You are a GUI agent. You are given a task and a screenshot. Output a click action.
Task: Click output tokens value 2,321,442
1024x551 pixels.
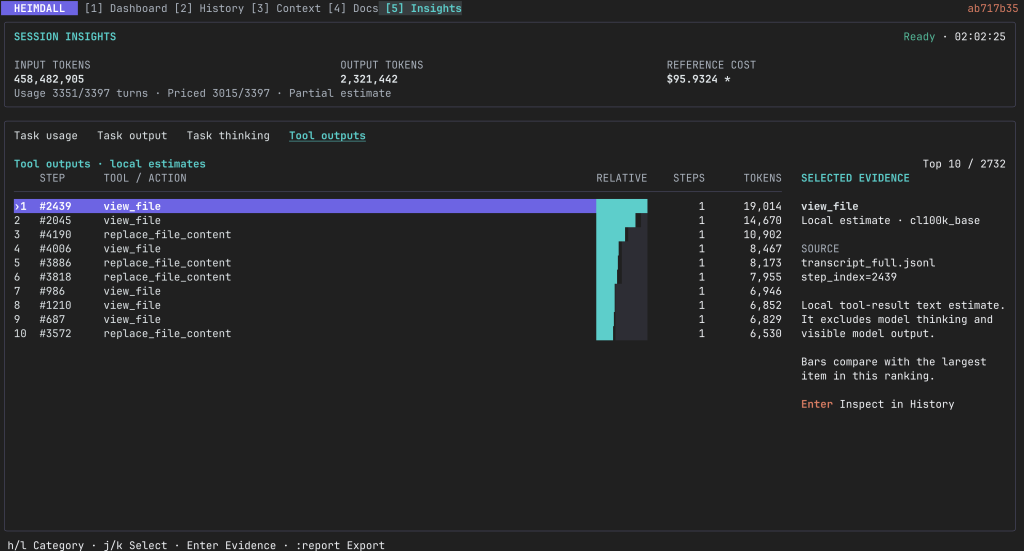click(369, 79)
